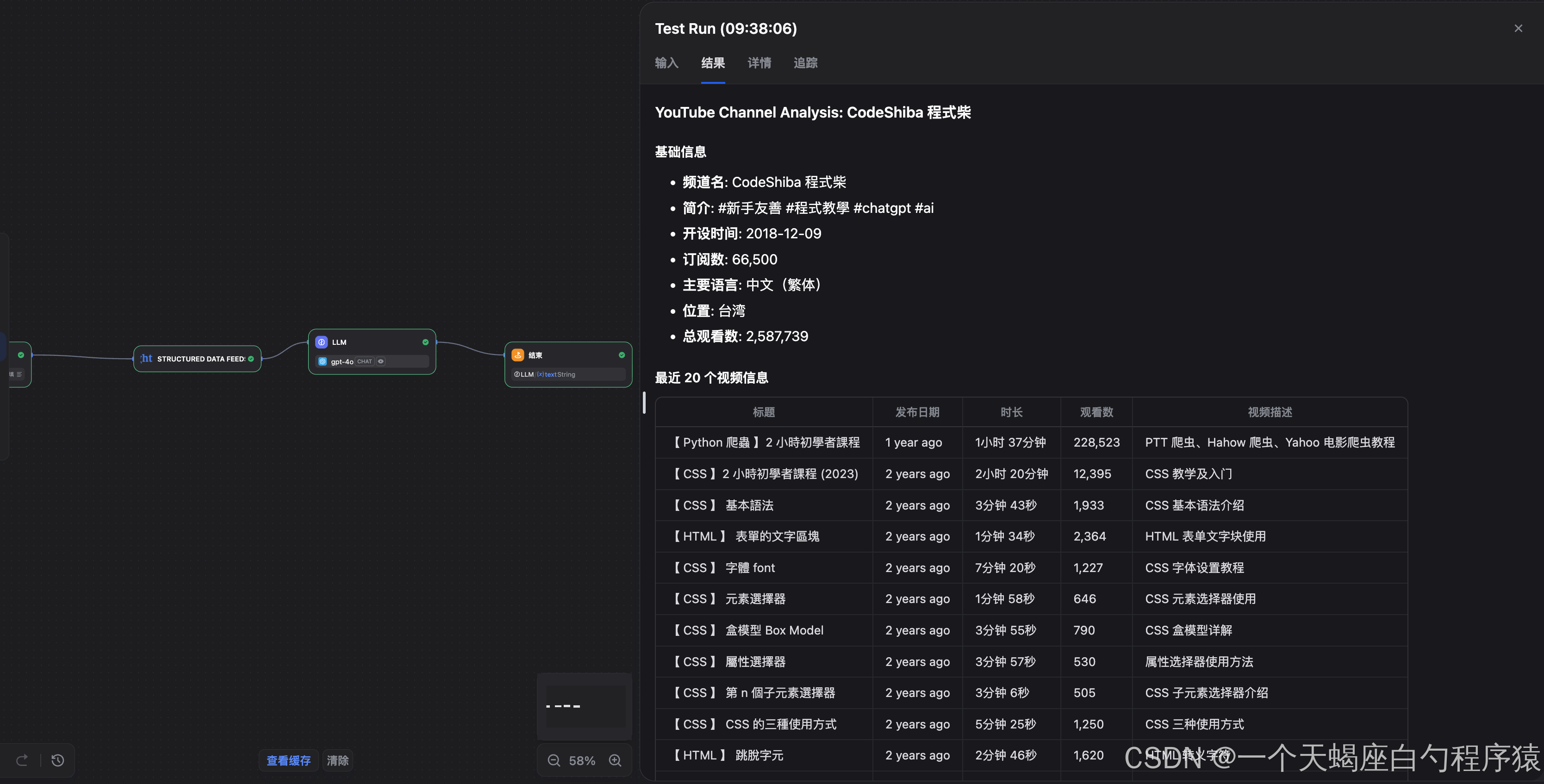
Task: Click the green success check on the 结束 node
Action: pyautogui.click(x=622, y=355)
